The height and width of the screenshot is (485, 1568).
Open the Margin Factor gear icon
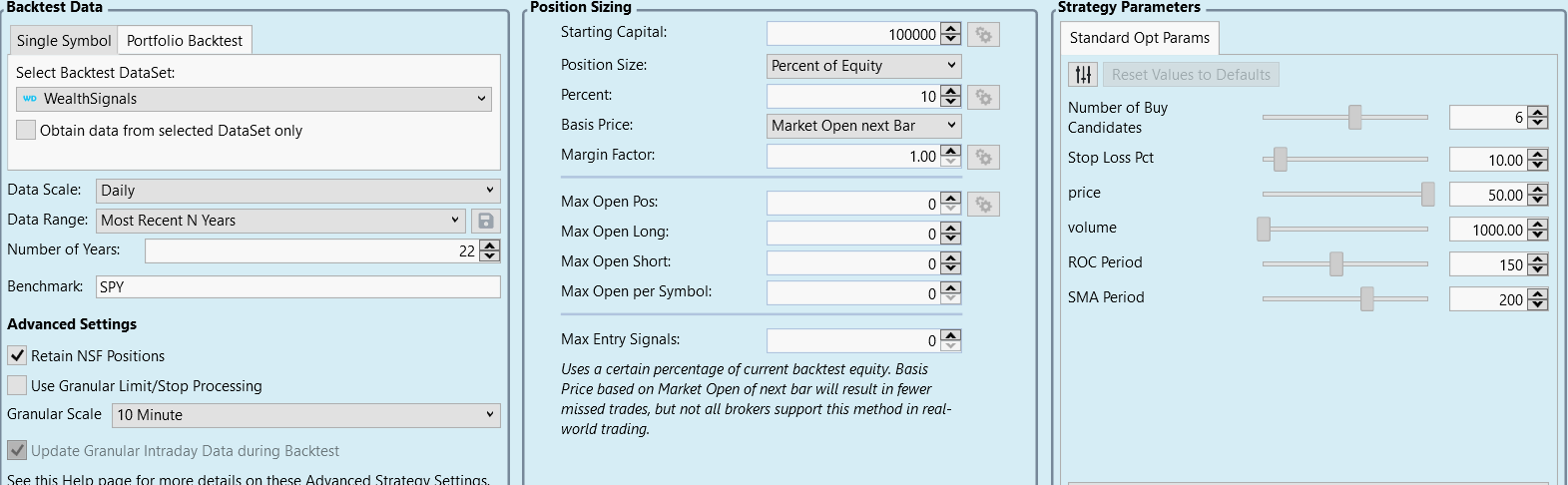coord(983,157)
